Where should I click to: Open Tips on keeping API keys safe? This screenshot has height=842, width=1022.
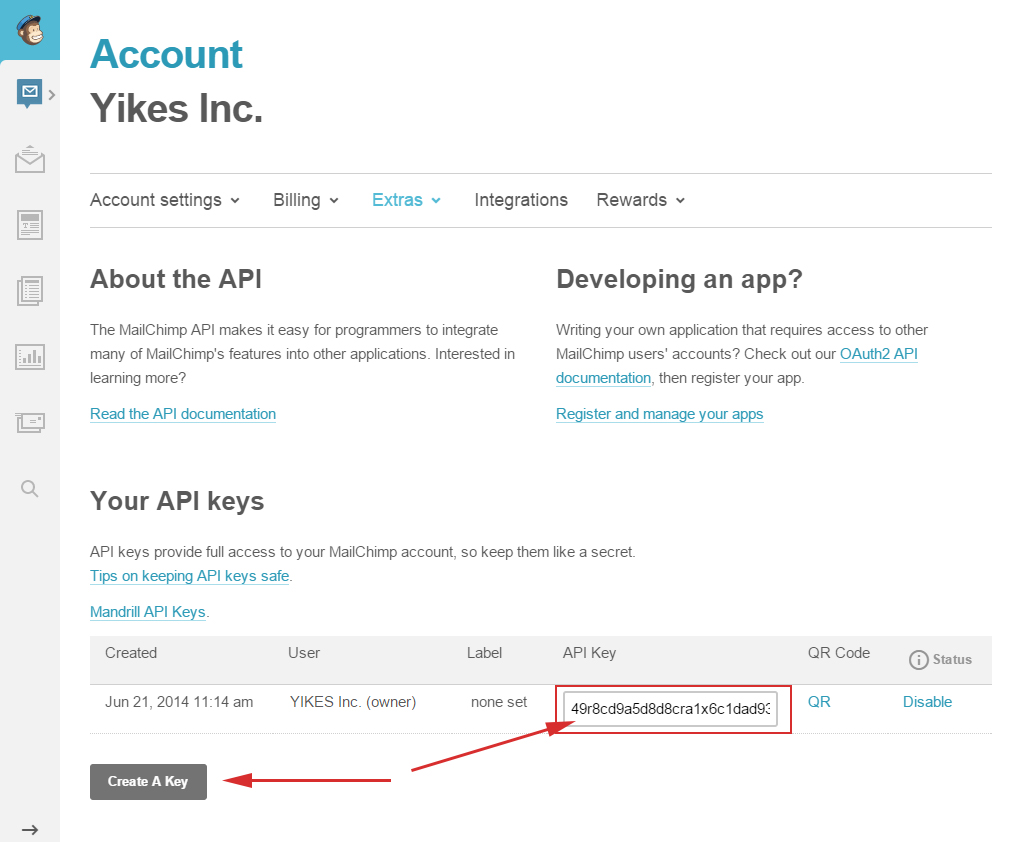click(190, 576)
